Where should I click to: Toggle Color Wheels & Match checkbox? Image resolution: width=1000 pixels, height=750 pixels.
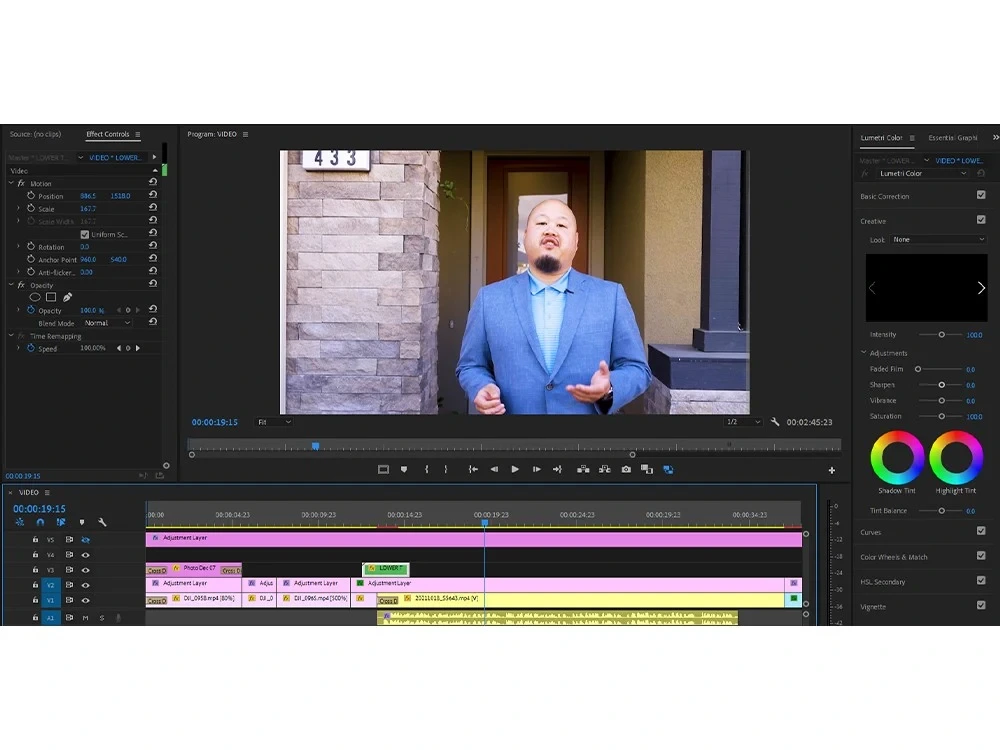click(981, 555)
